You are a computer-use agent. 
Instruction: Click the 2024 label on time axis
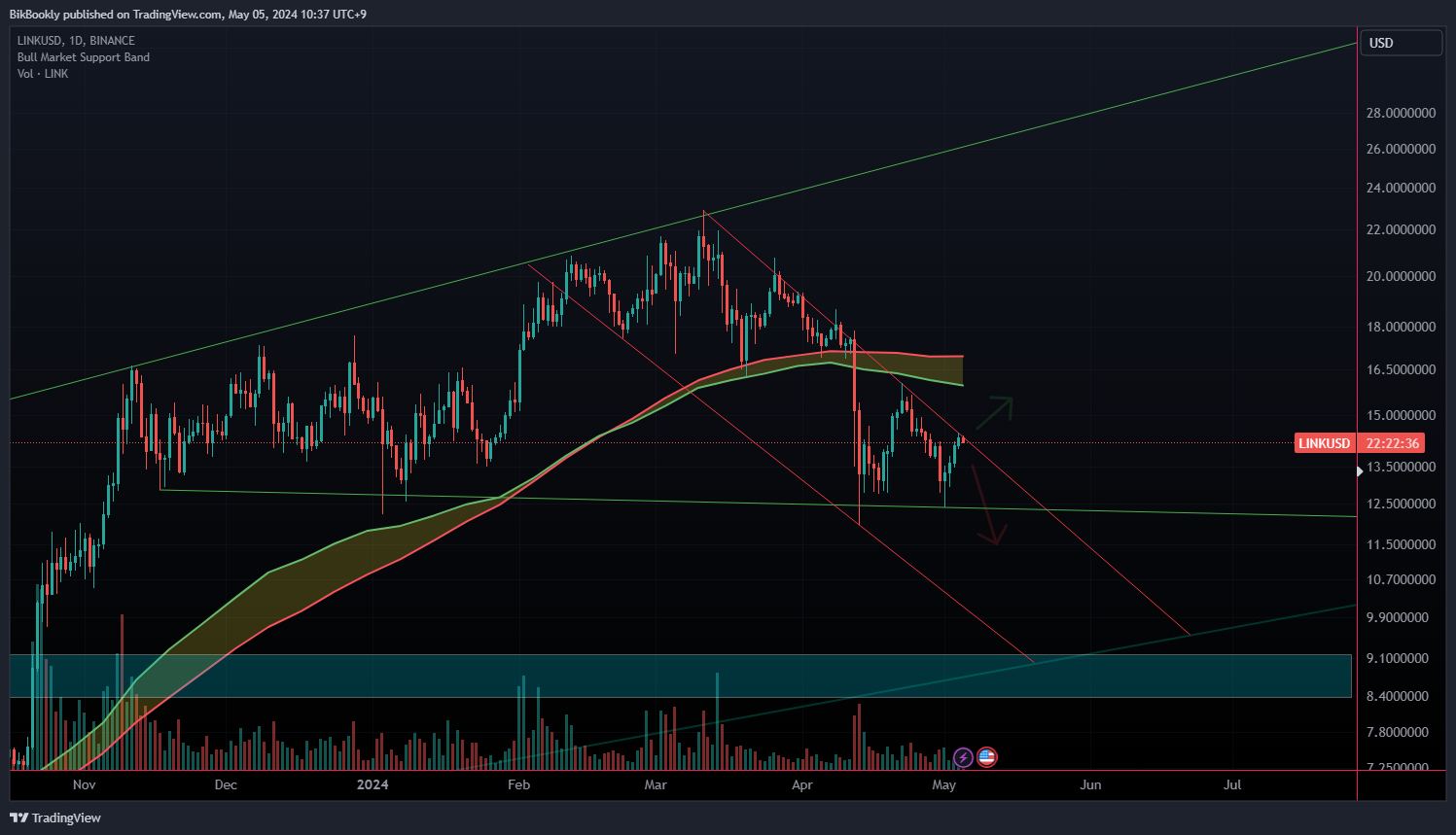[373, 784]
